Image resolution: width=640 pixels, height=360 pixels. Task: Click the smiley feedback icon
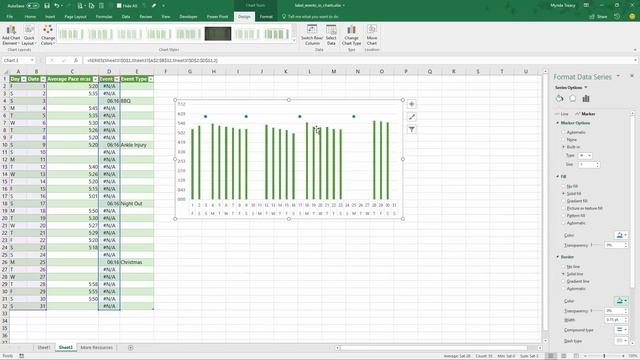click(x=632, y=17)
